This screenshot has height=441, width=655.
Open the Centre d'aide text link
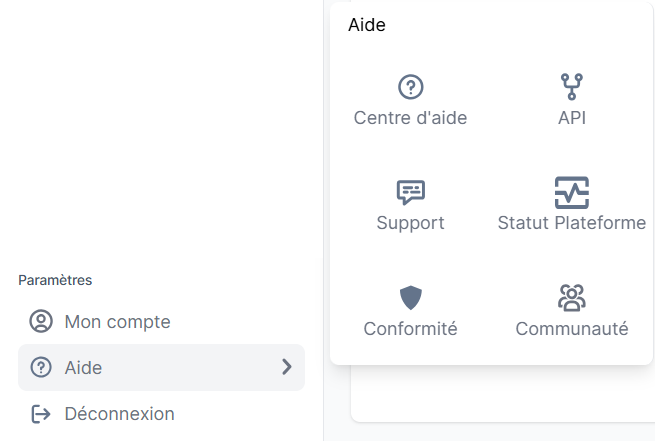pos(410,118)
